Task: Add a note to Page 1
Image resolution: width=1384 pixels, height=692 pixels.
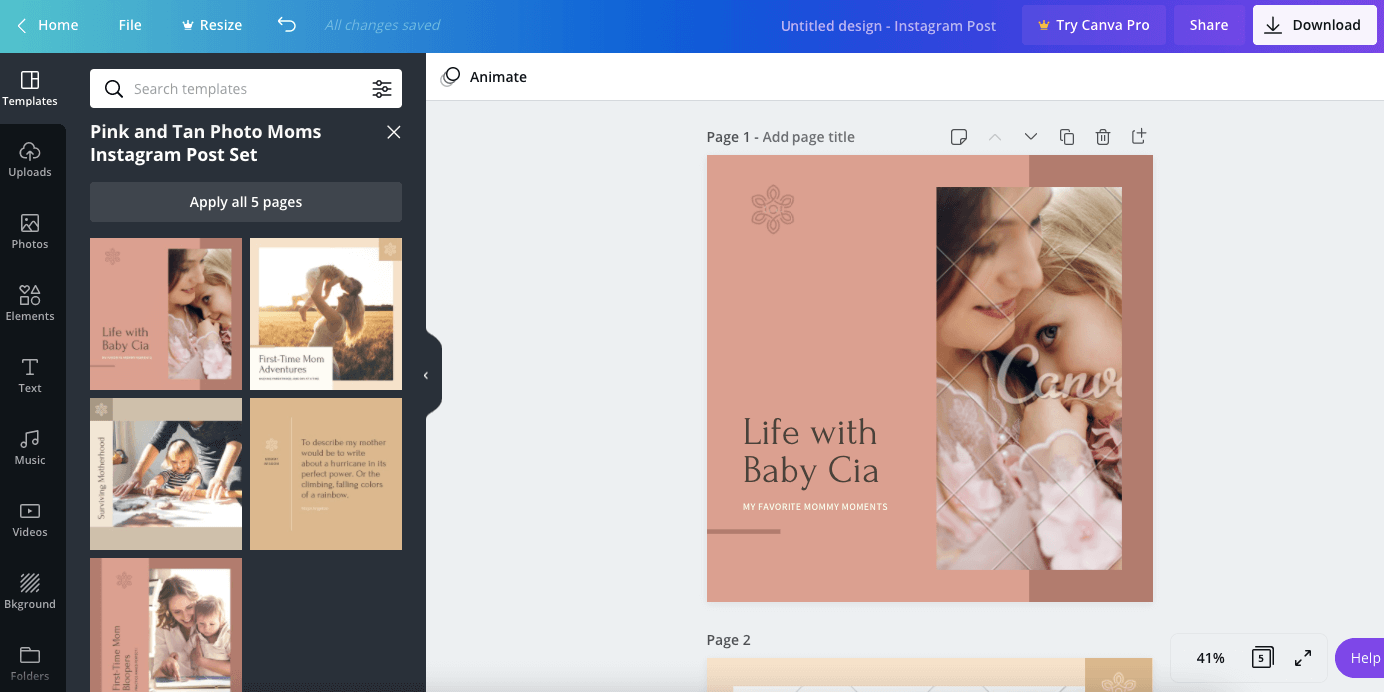Action: click(x=959, y=136)
